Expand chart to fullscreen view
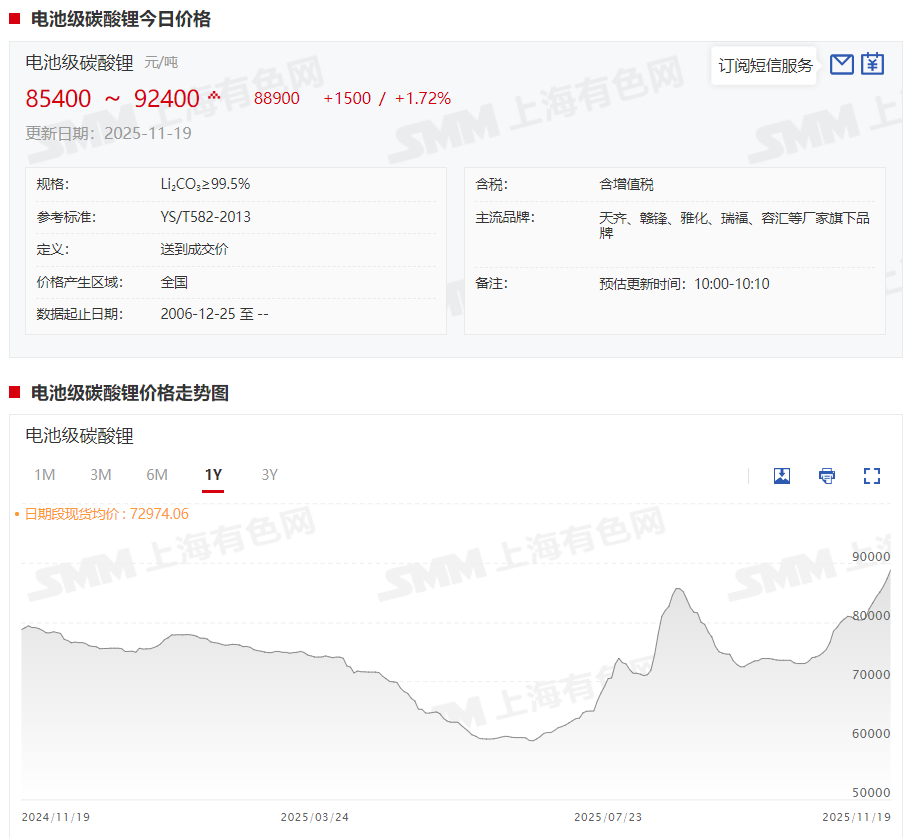 click(x=872, y=476)
